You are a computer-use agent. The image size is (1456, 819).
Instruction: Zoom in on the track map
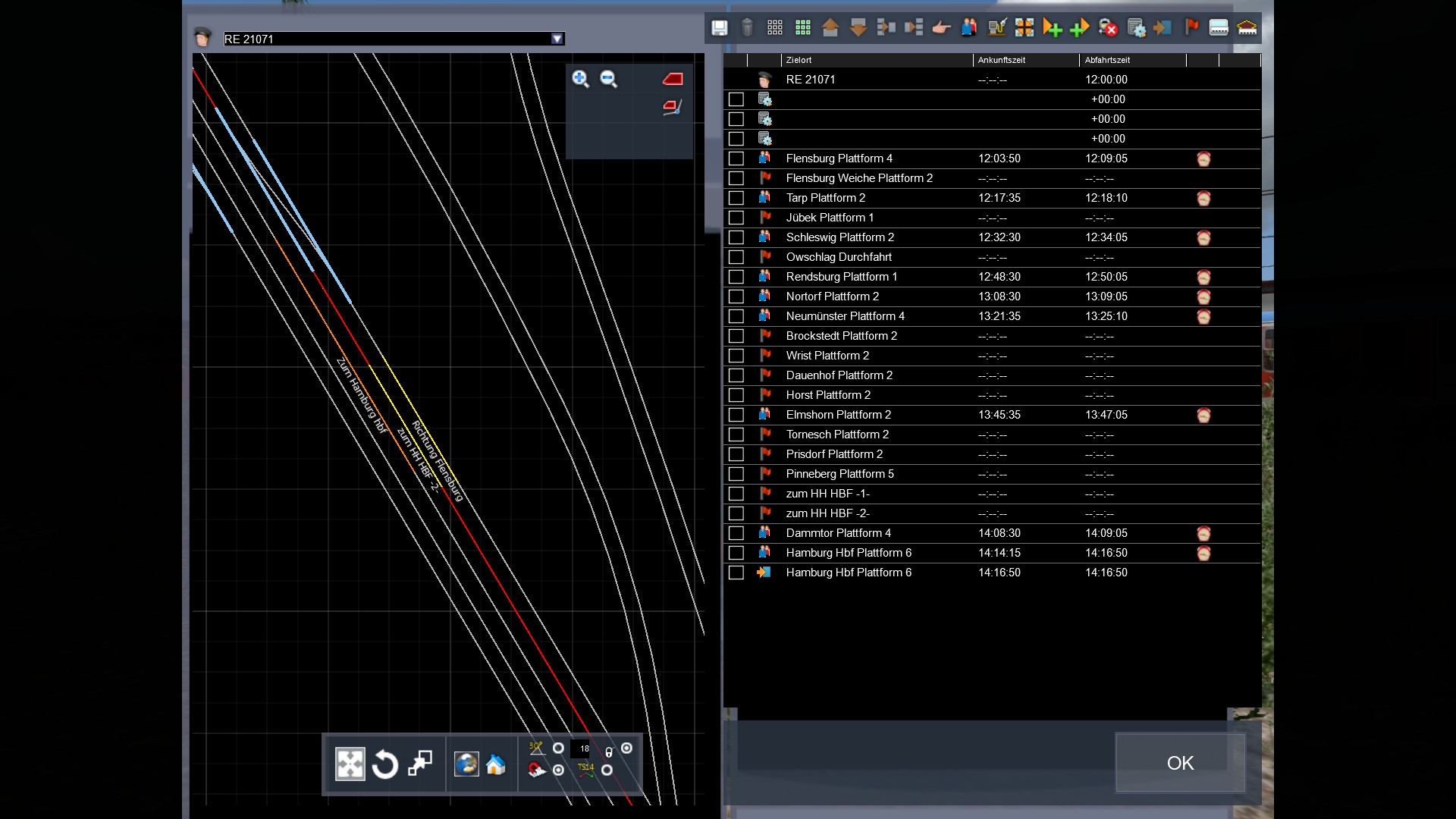(580, 79)
